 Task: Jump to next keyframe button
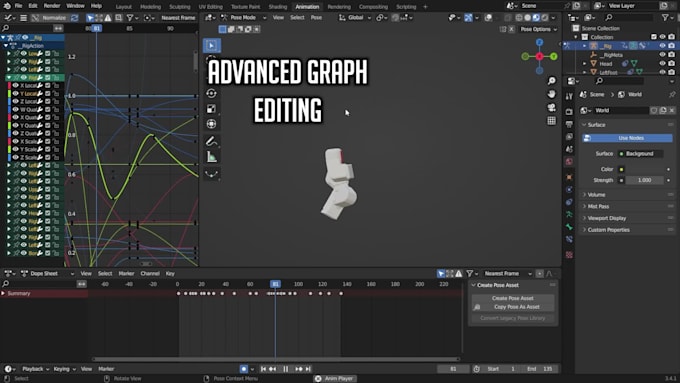tap(299, 369)
